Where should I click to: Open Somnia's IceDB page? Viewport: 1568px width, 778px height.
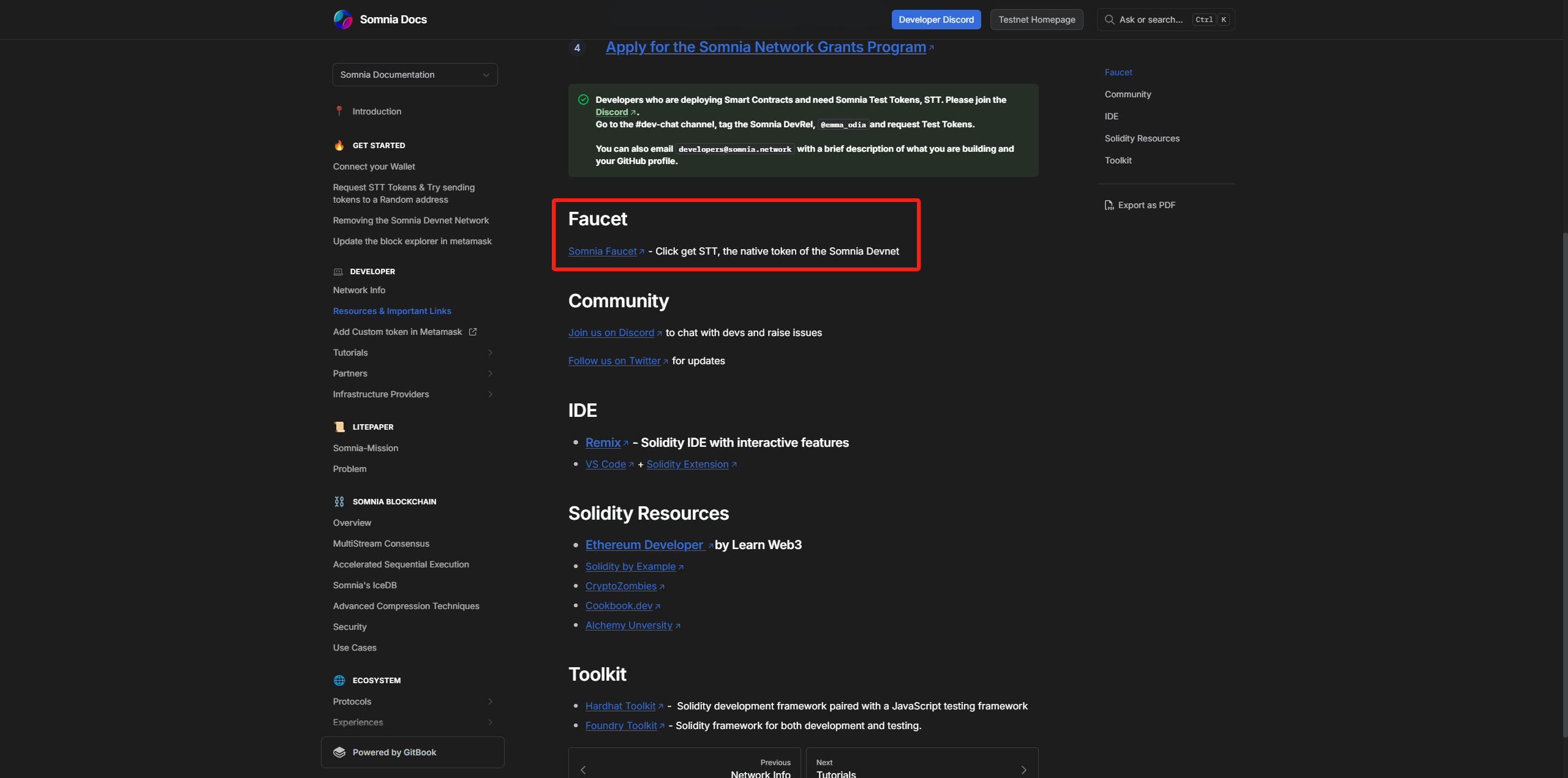[x=365, y=585]
